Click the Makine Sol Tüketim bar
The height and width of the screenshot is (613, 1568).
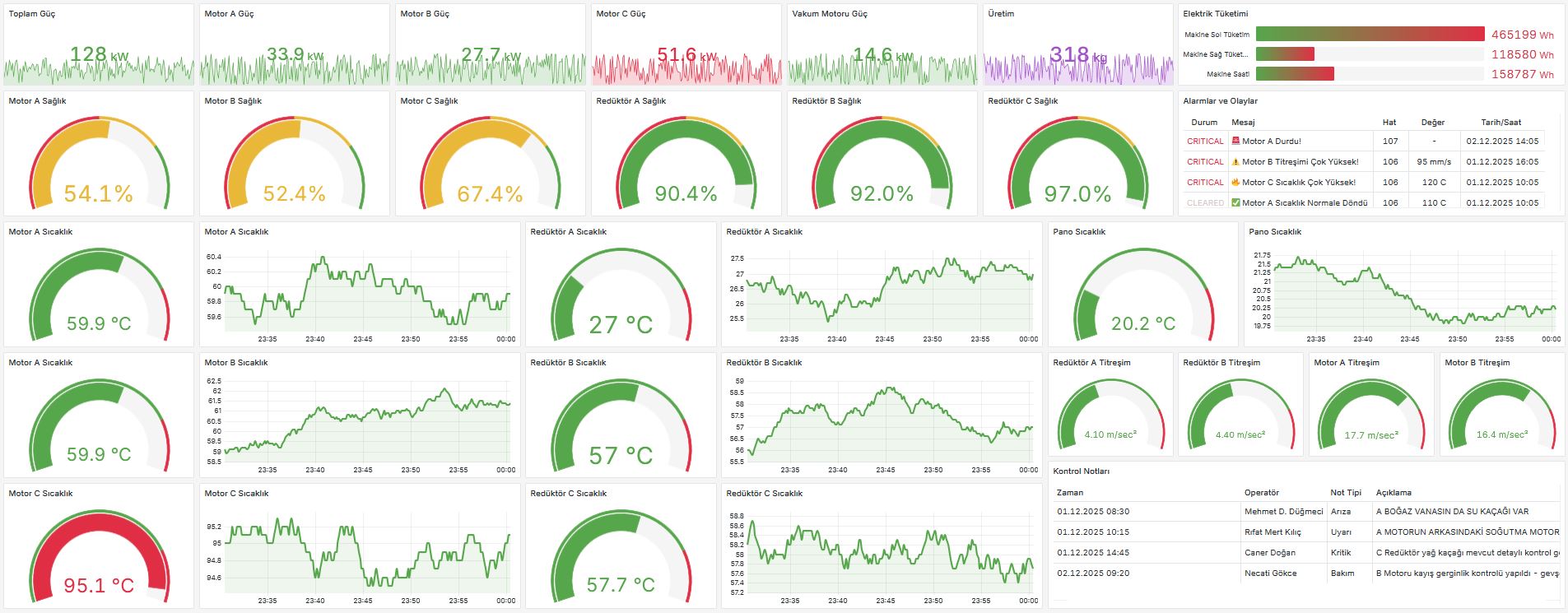(1370, 35)
